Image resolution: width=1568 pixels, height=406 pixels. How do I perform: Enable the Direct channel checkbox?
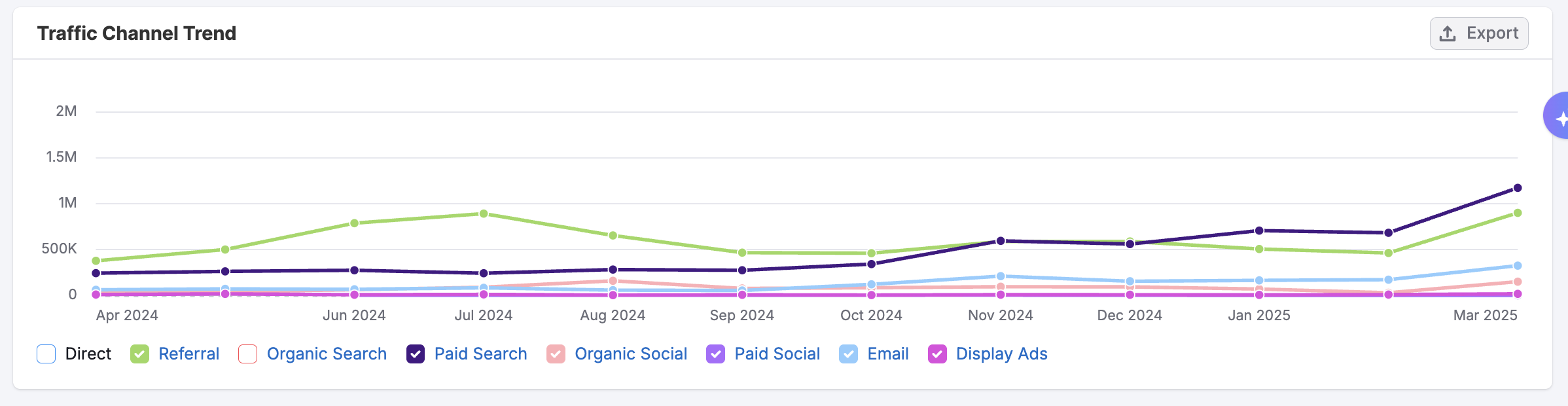(x=46, y=354)
